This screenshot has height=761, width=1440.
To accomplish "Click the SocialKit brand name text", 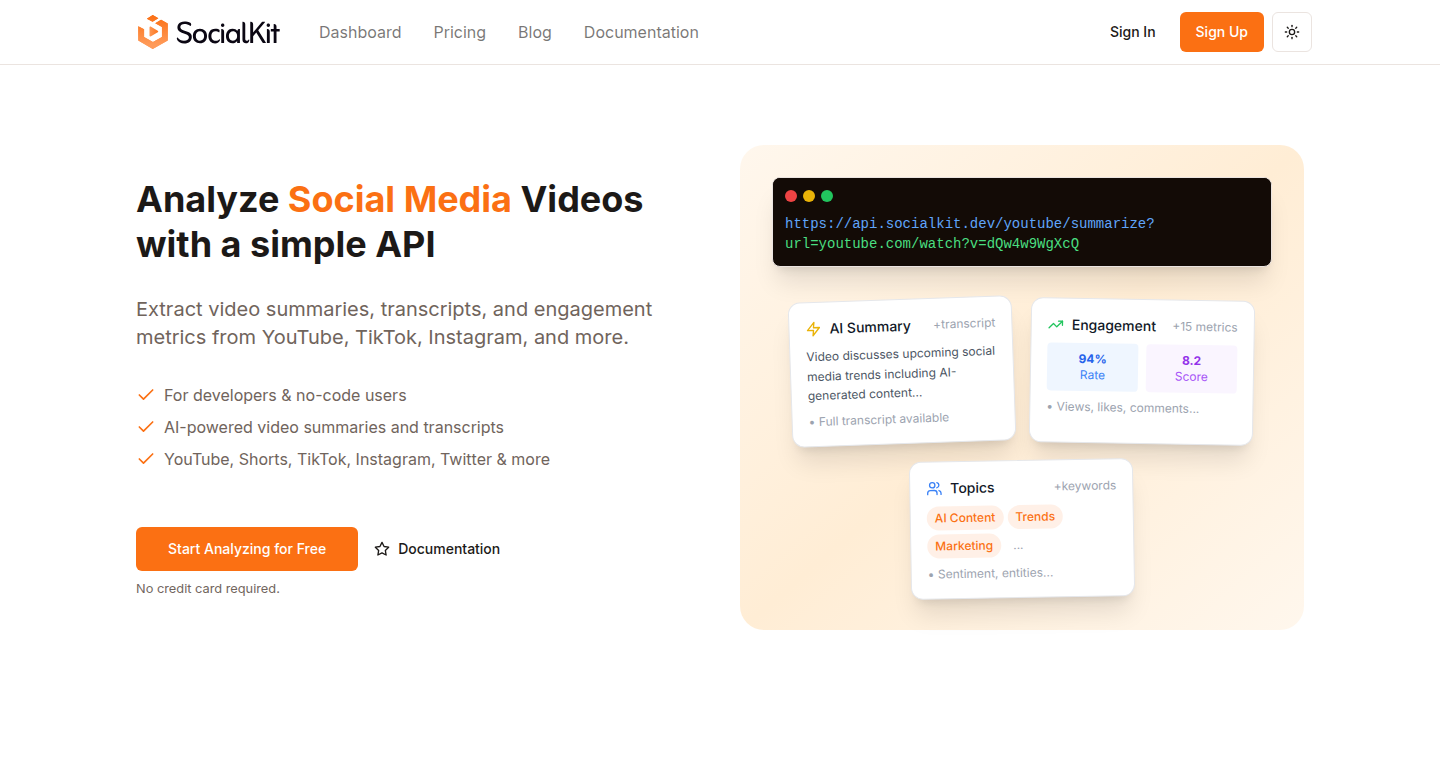I will 228,32.
